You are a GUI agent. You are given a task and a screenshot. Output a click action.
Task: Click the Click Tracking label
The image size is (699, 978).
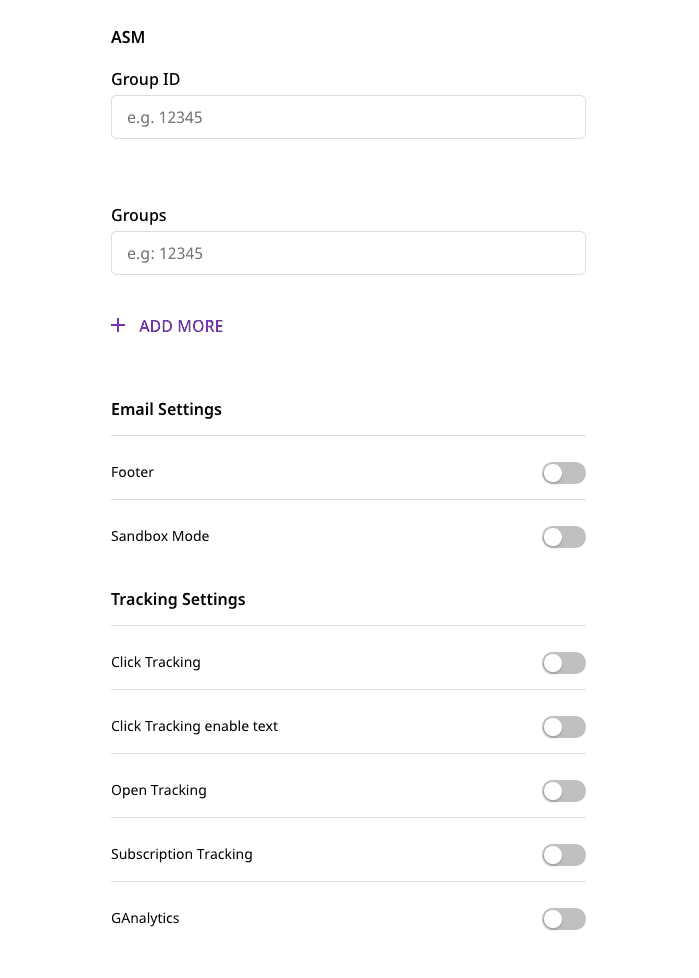pos(155,661)
